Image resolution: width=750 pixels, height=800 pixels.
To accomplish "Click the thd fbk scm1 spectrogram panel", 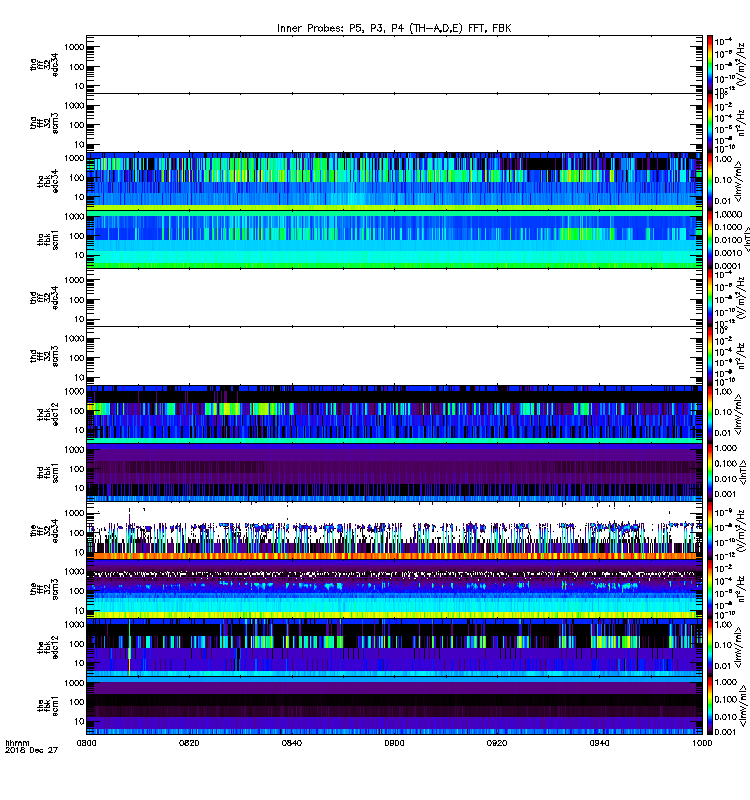I will (x=394, y=472).
